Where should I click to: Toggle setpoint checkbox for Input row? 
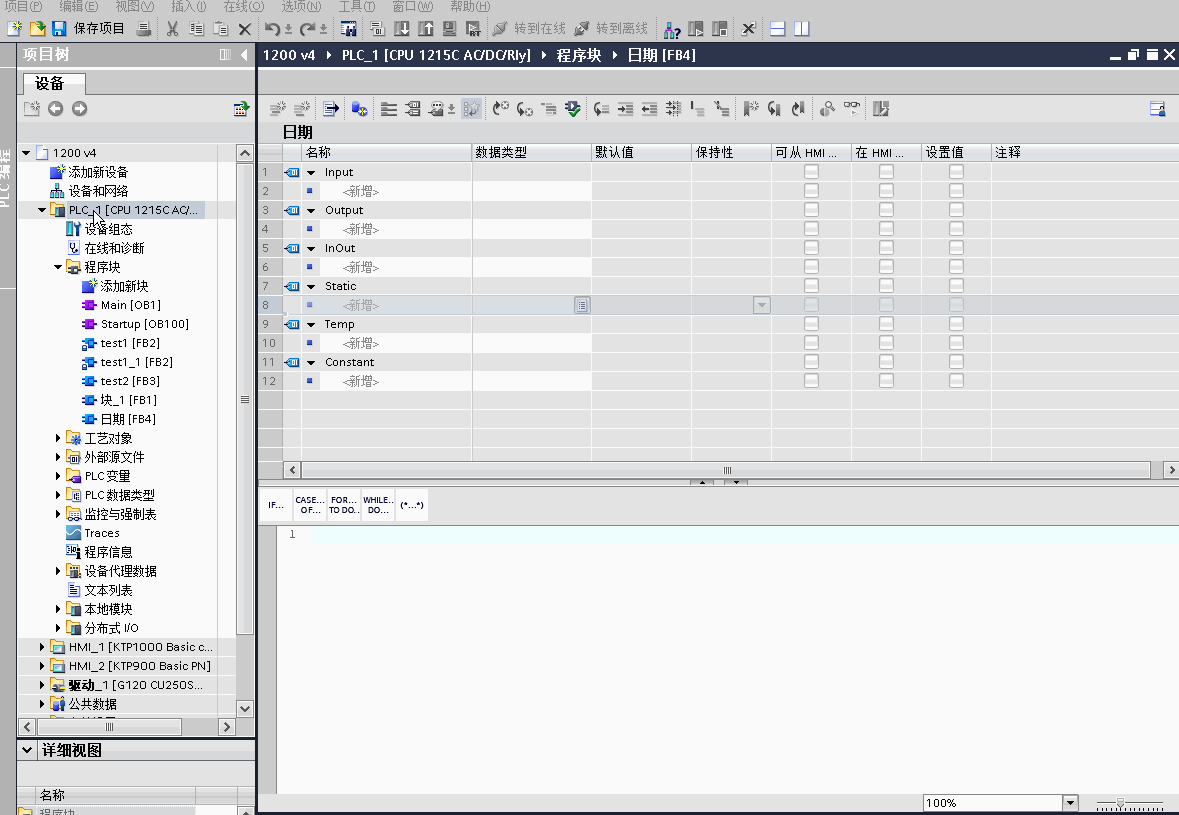click(x=956, y=171)
